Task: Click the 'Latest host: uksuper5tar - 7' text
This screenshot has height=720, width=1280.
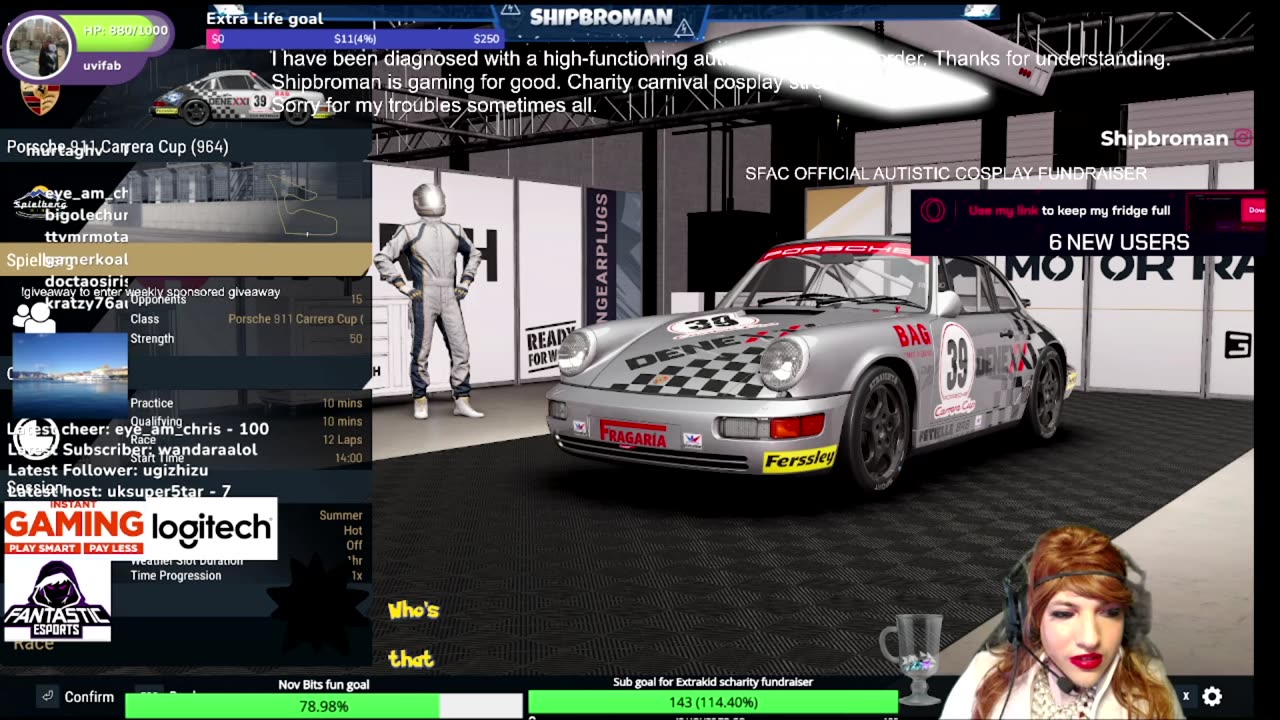Action: point(119,491)
